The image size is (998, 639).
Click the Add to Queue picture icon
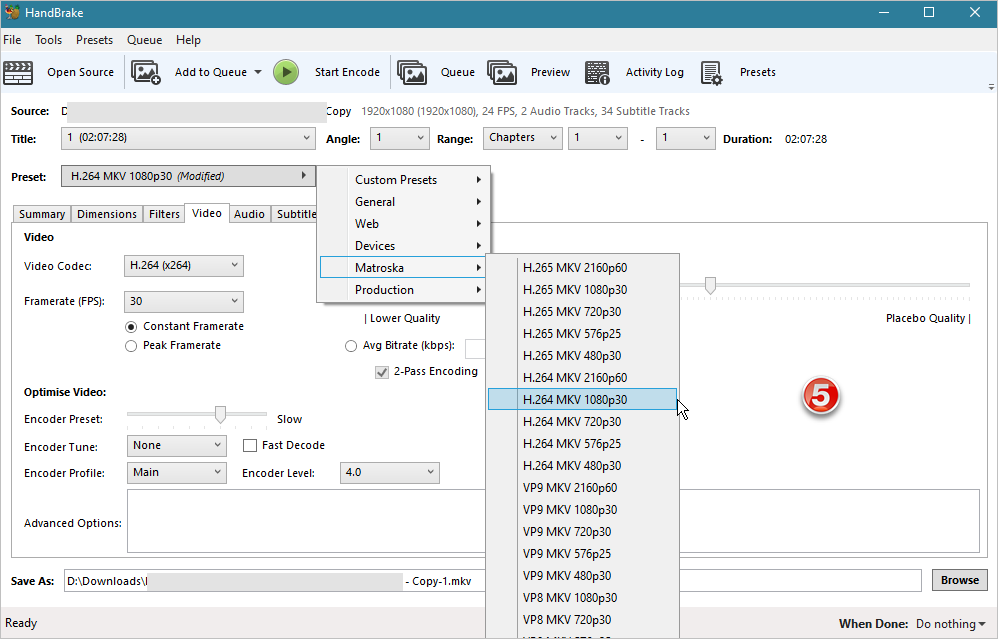(146, 73)
